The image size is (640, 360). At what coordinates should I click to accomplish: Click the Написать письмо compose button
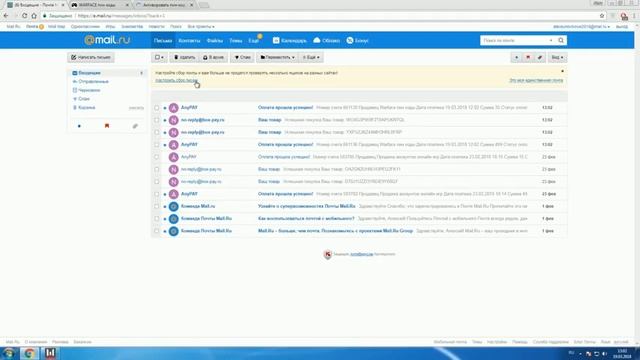91,58
